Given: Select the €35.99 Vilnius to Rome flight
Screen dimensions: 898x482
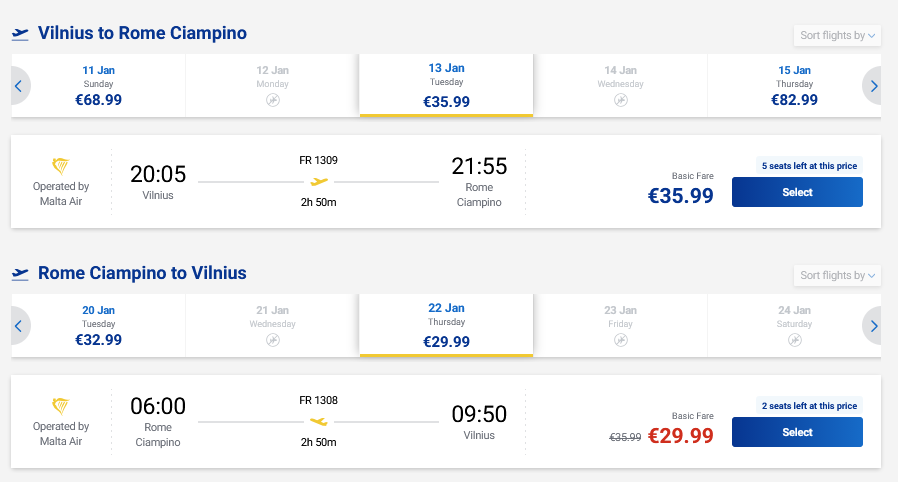Looking at the screenshot, I should click(797, 192).
